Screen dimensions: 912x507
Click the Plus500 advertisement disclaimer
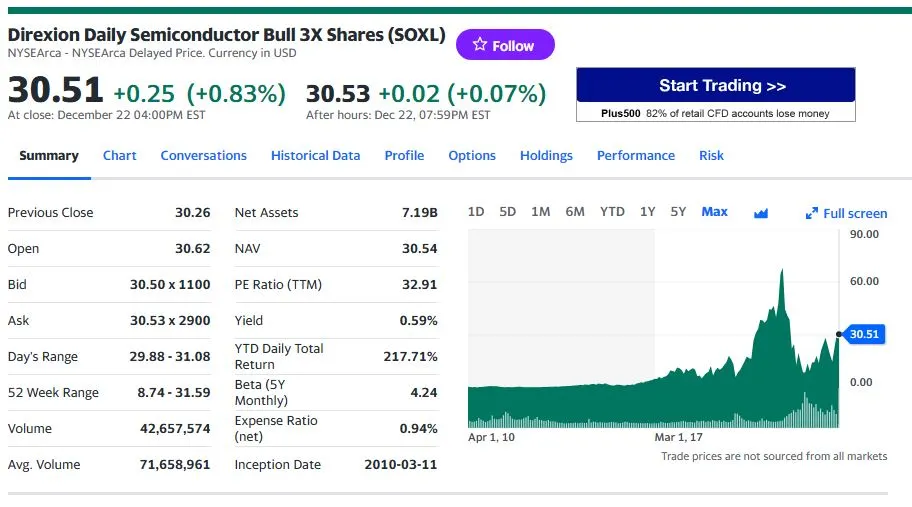tap(715, 113)
